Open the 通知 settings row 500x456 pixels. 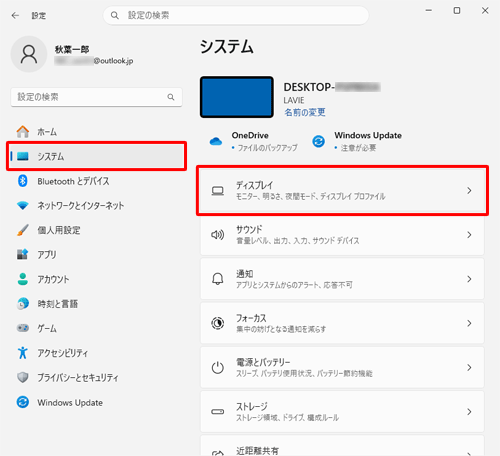[342, 279]
